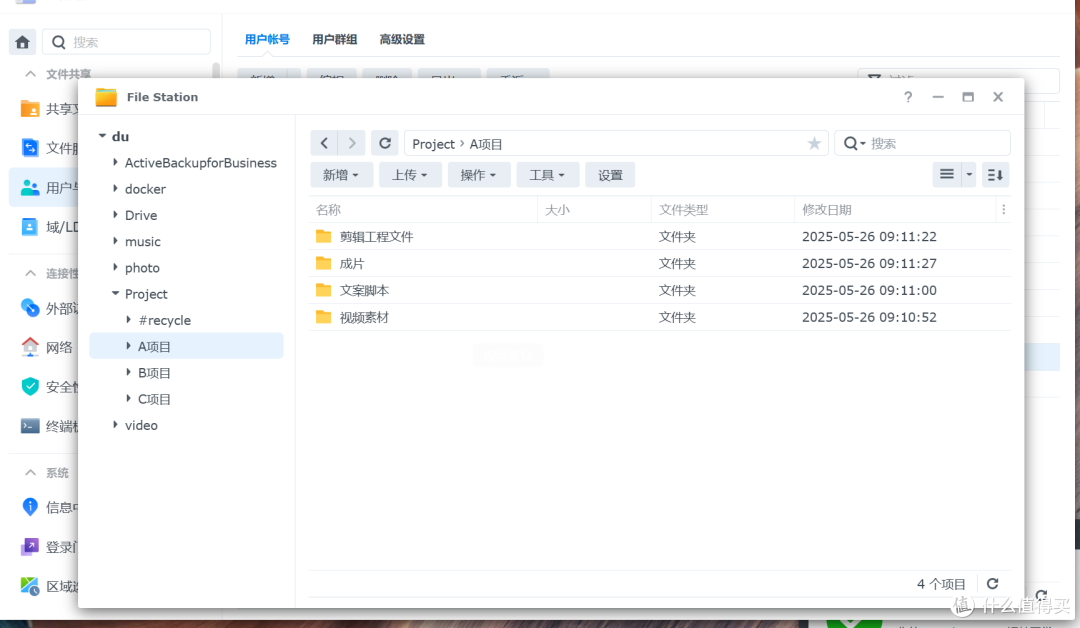Open the File Station help question mark
Screen dimensions: 1080x628
pos(908,97)
